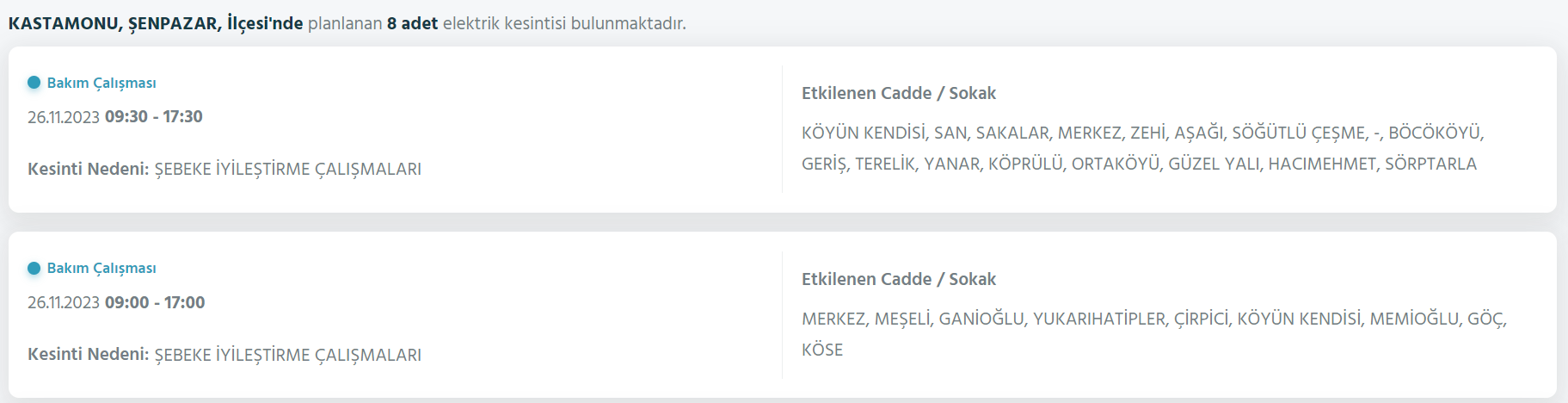The width and height of the screenshot is (1568, 403).
Task: Click the first Bakım Çalışması label
Action: point(101,83)
